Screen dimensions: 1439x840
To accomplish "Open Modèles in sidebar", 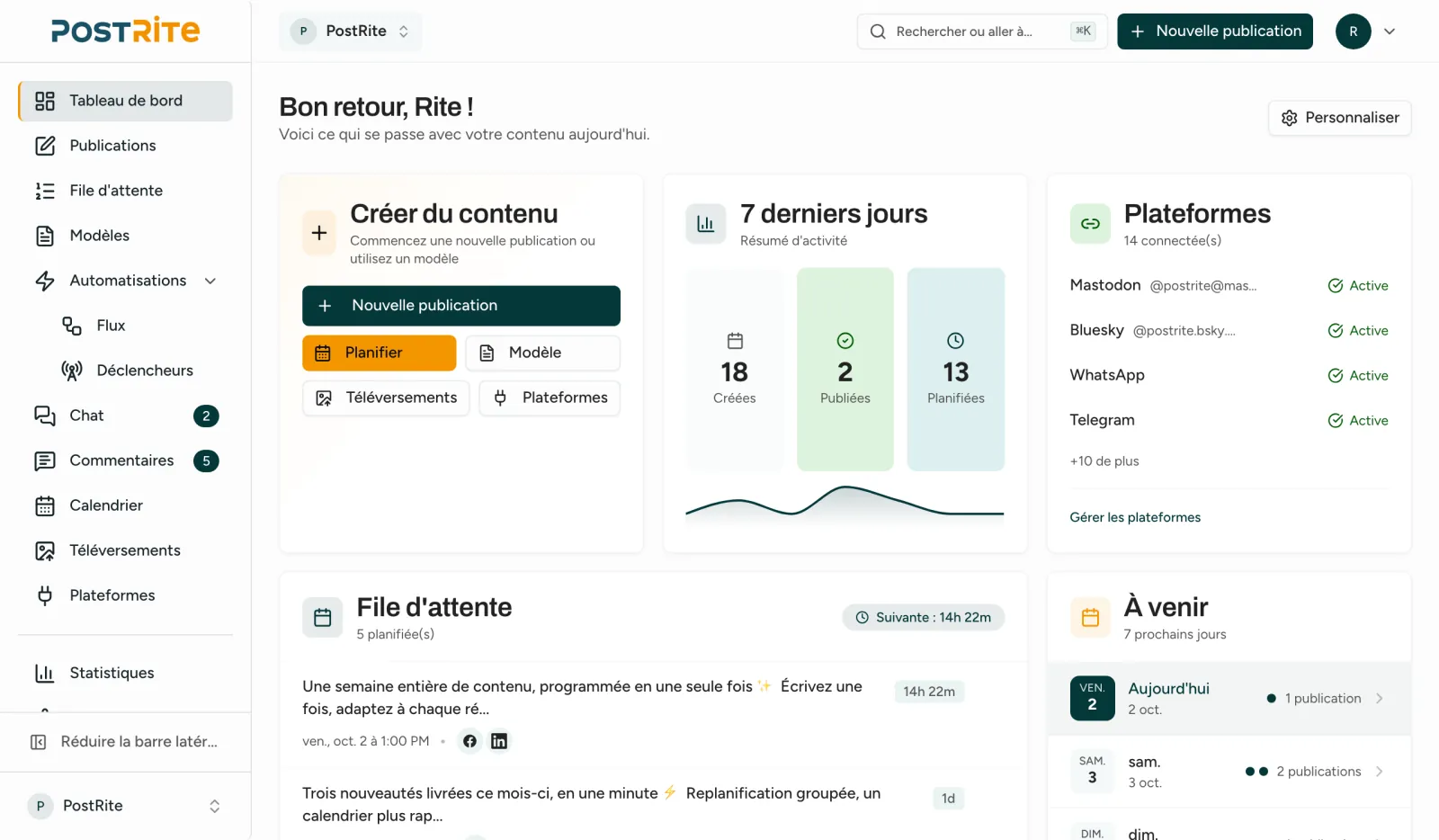I will [x=125, y=236].
